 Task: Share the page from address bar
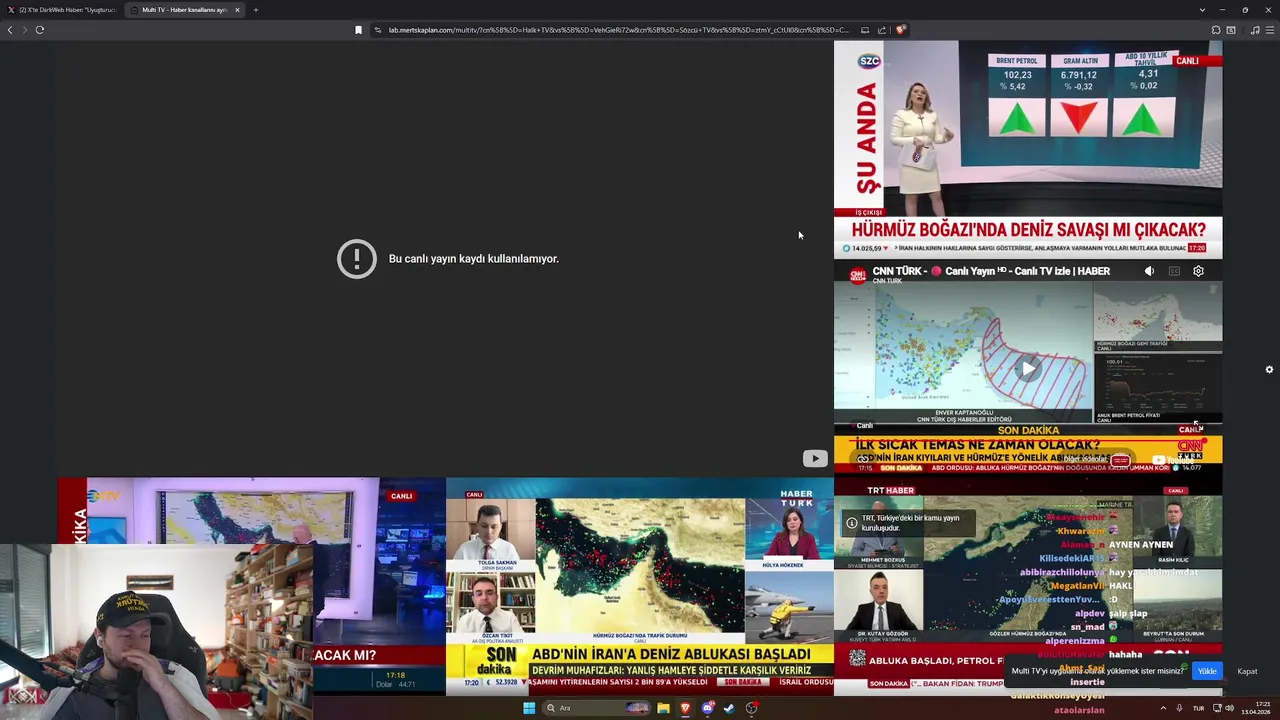882,30
